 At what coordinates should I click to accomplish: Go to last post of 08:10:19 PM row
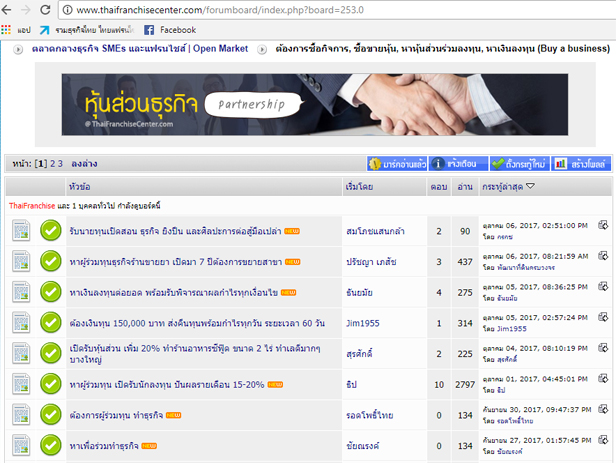coord(603,348)
